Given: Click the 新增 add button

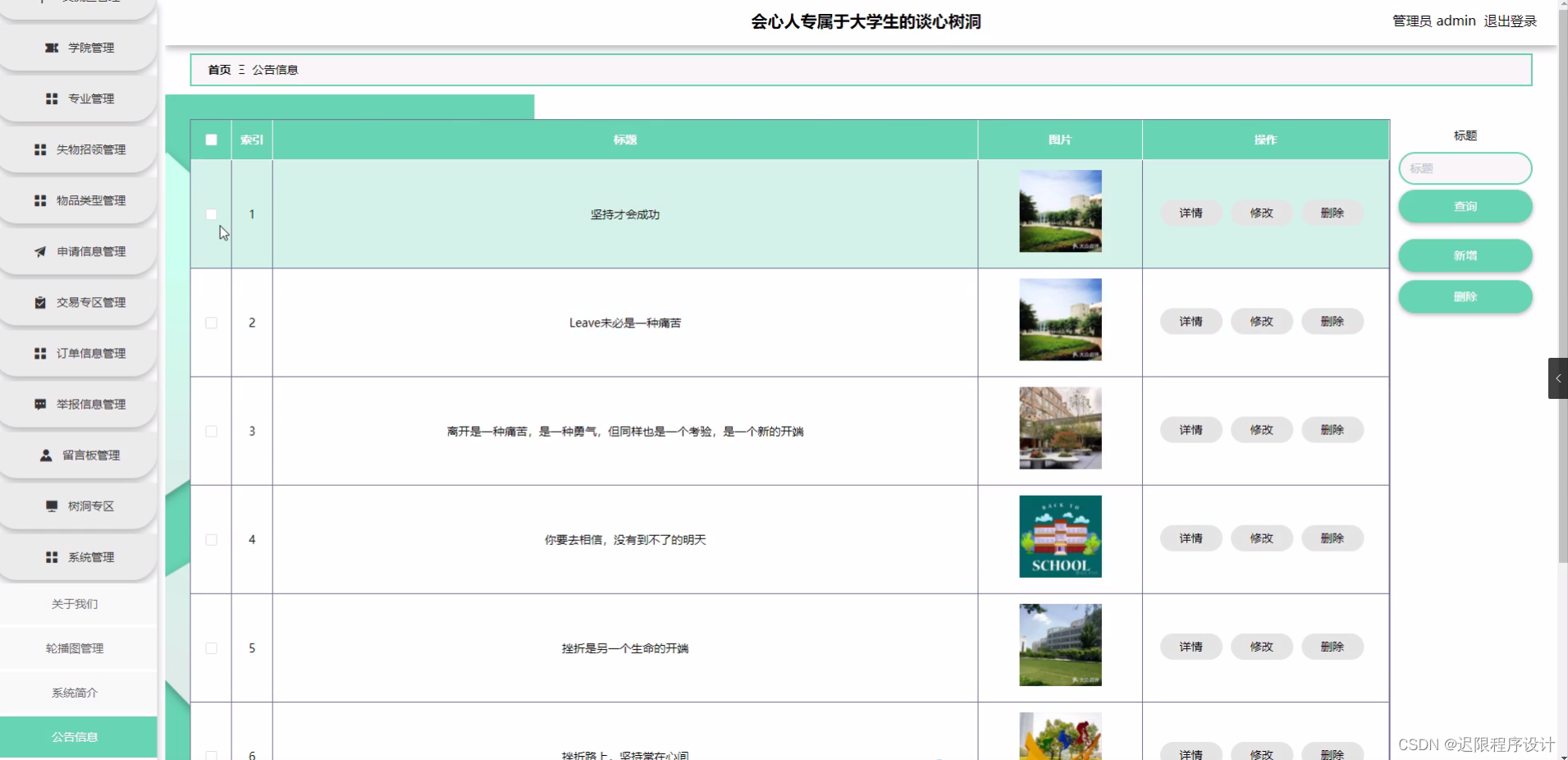Looking at the screenshot, I should 1465,255.
